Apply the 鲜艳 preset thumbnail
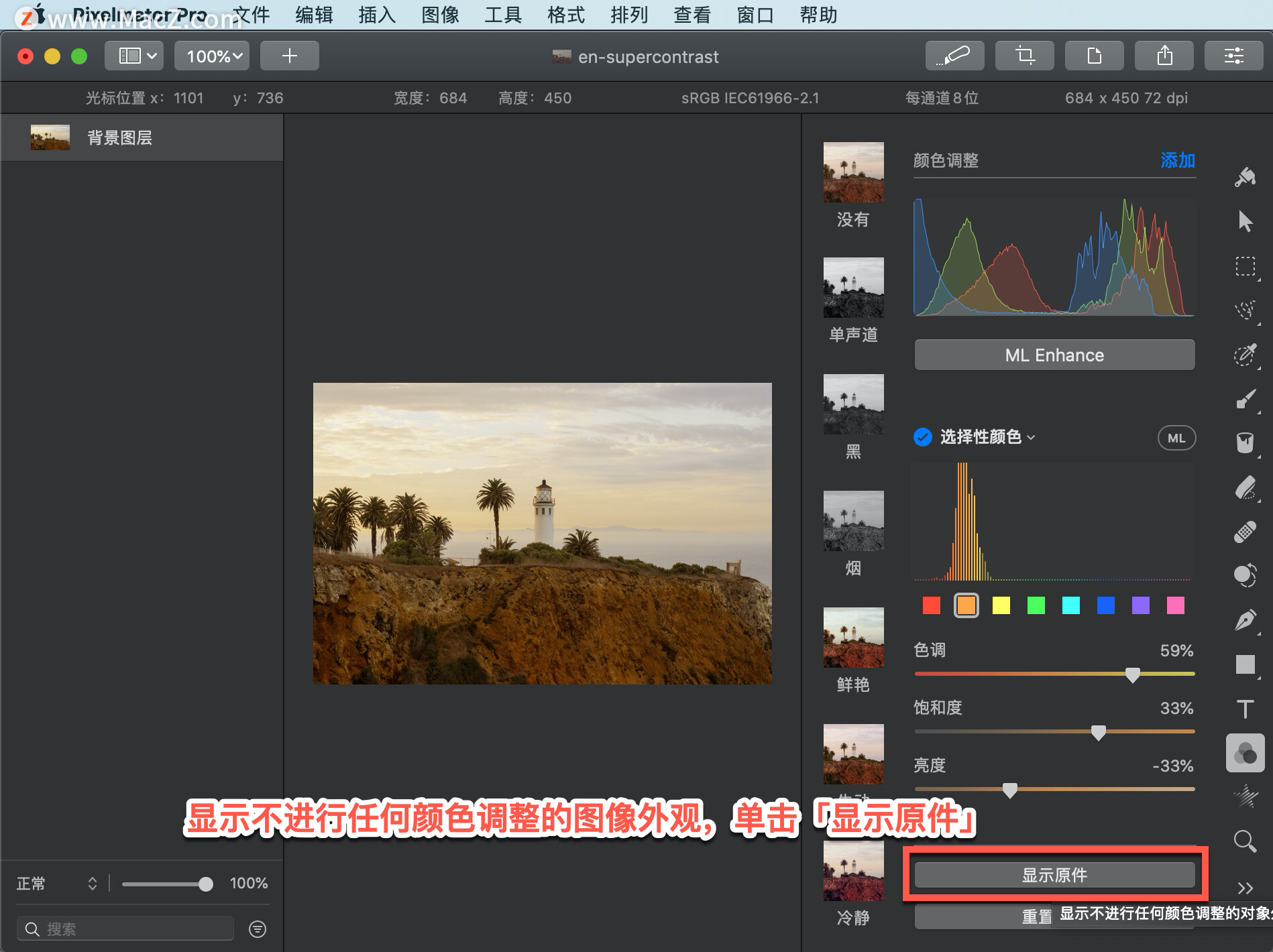The height and width of the screenshot is (952, 1273). [853, 638]
